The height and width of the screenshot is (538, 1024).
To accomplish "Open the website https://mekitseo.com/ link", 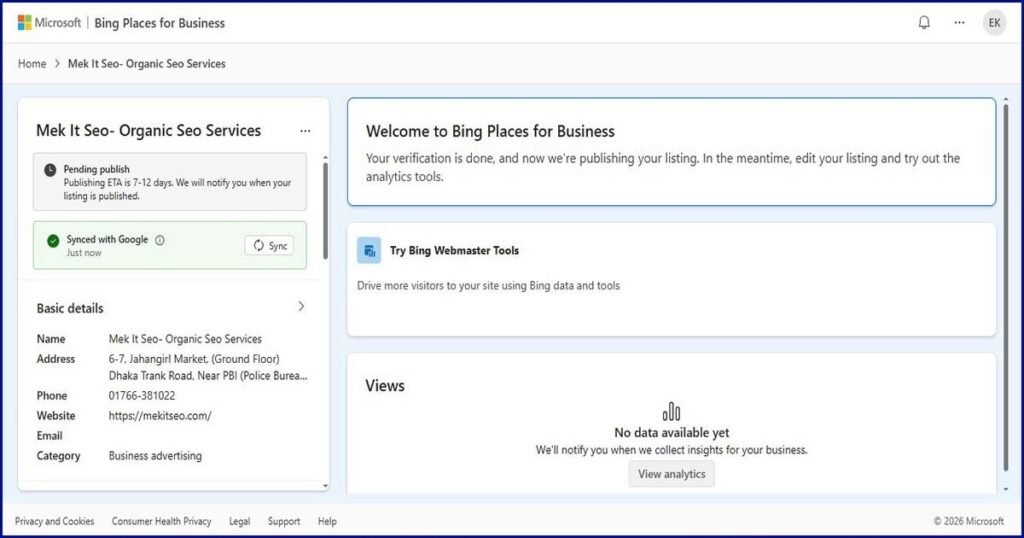I will pyautogui.click(x=160, y=415).
